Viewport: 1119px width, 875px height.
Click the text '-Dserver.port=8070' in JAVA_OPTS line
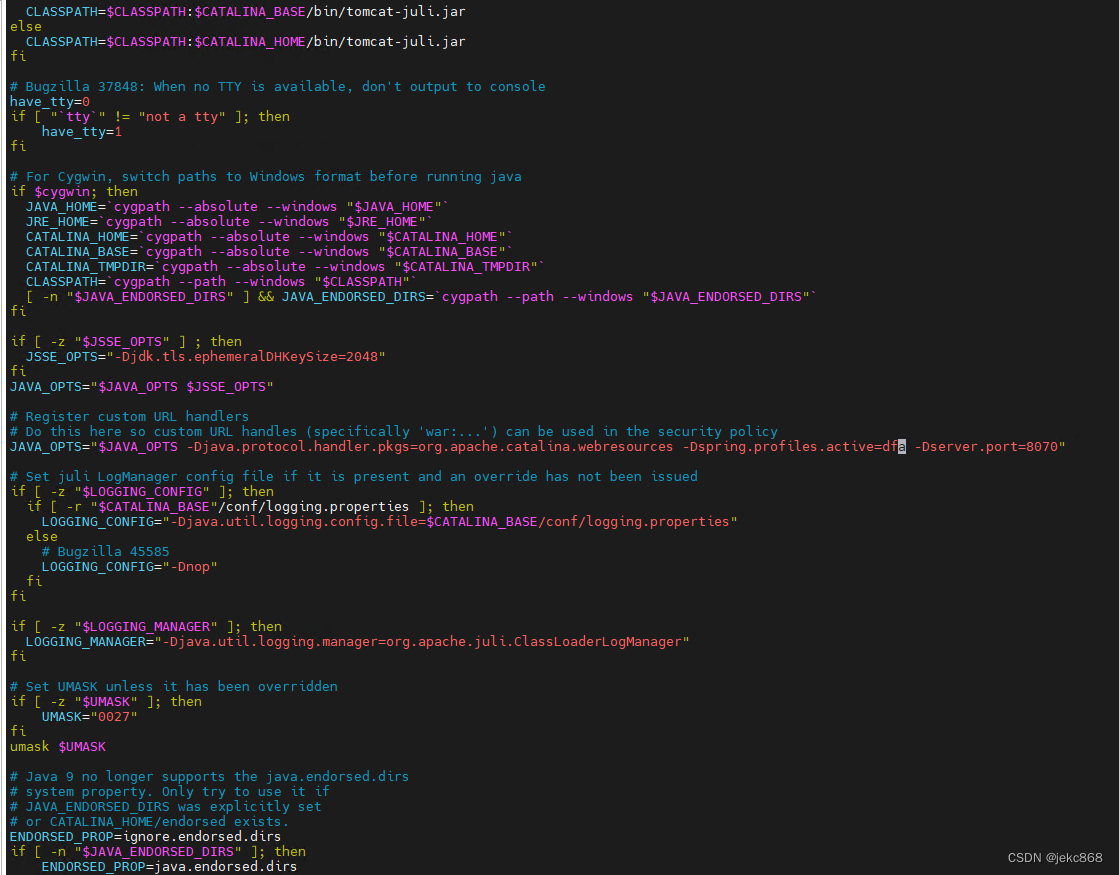986,447
